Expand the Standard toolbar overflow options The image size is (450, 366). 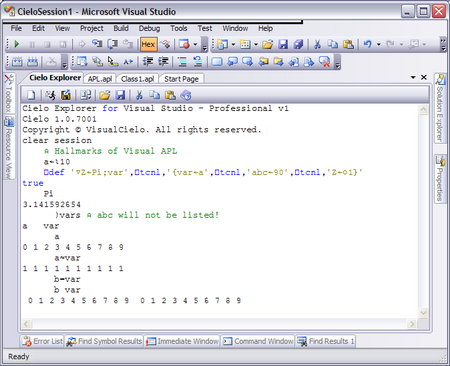(443, 44)
